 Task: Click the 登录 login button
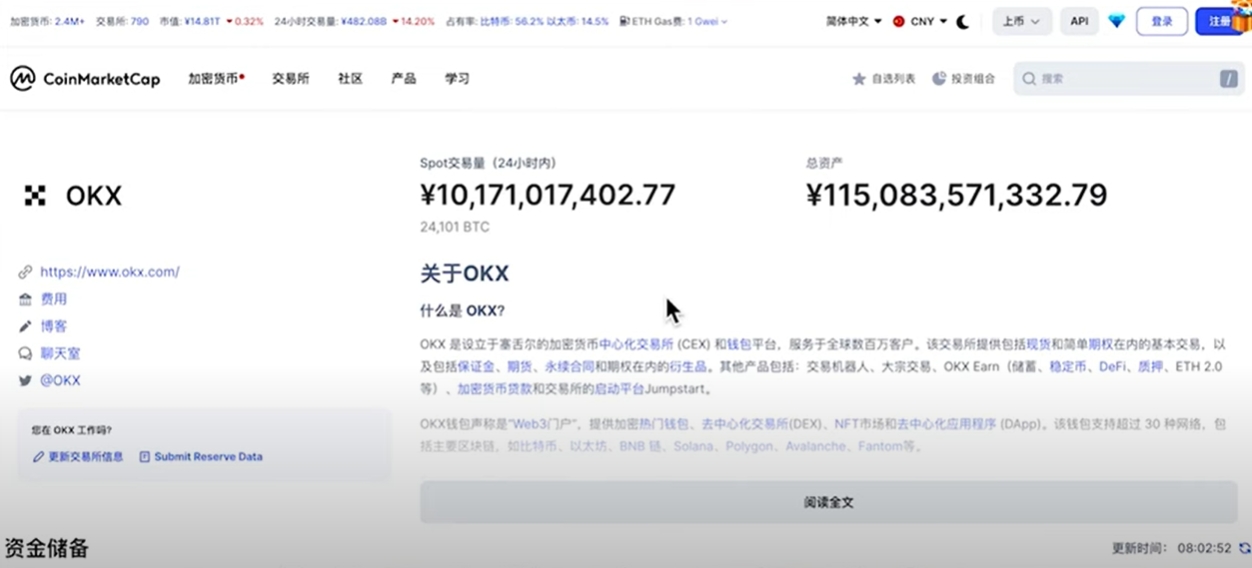pyautogui.click(x=1162, y=21)
